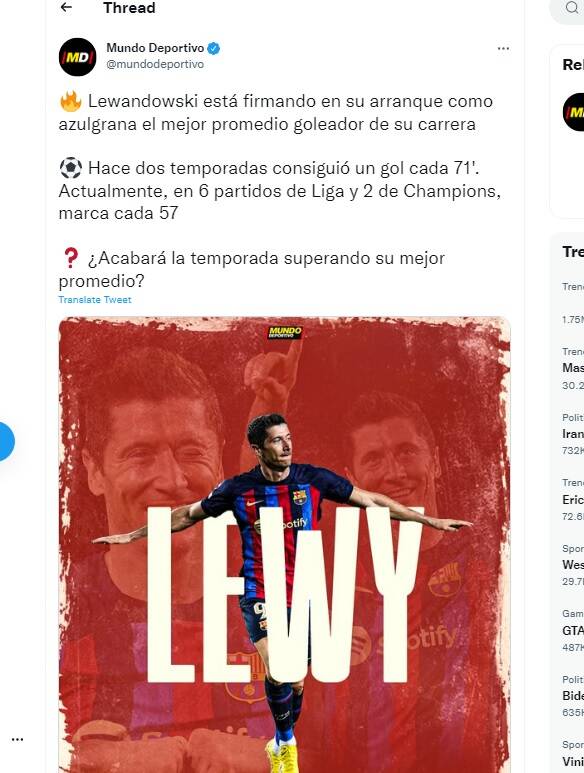Click the blue verified badge
Viewport: 584px width, 773px height.
pyautogui.click(x=213, y=48)
